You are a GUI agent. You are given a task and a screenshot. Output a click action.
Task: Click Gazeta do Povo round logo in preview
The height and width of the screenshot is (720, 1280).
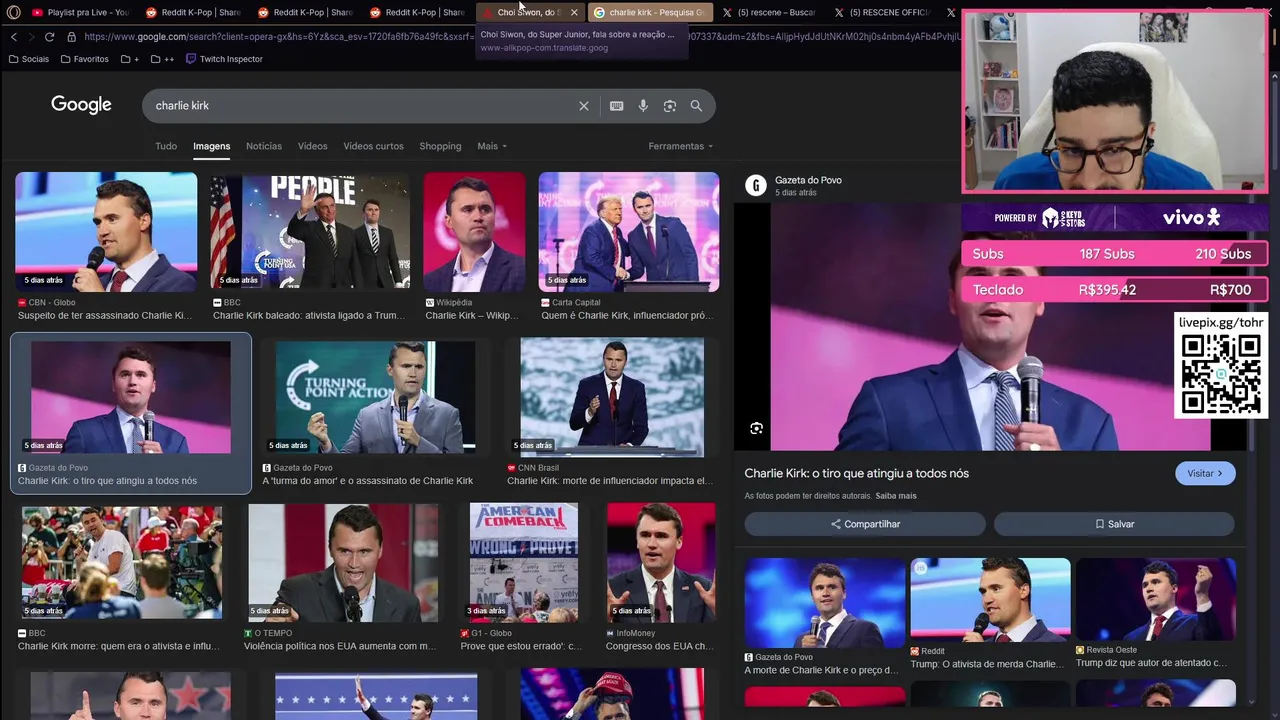pos(756,185)
